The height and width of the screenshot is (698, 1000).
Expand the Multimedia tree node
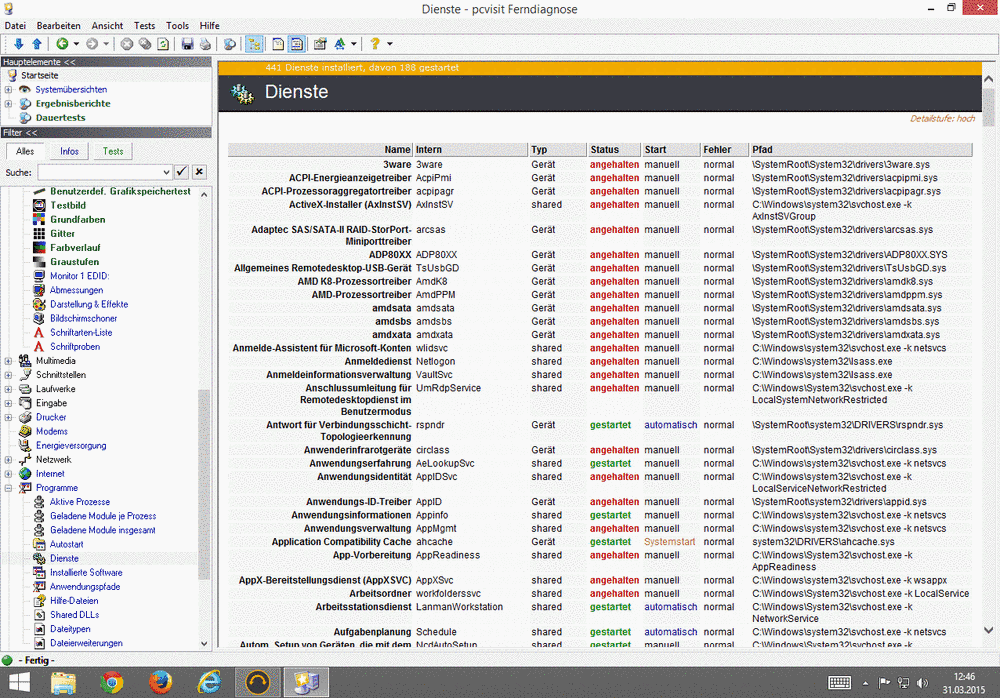click(x=6, y=360)
